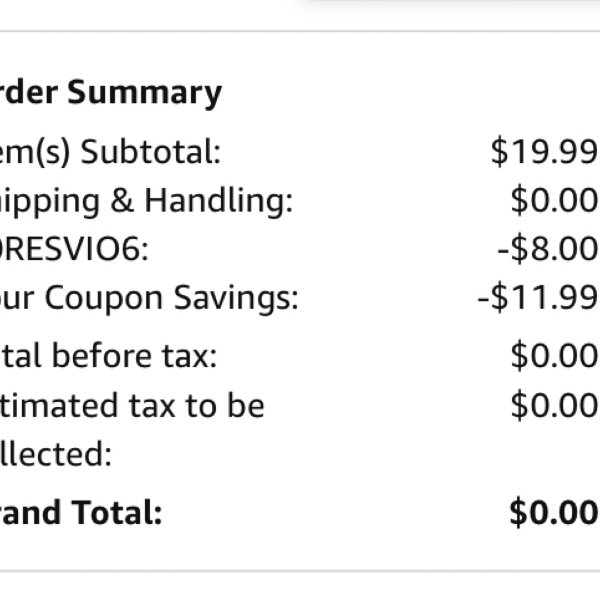
Task: Click the shadowed box edge at the top
Action: click(452, 2)
